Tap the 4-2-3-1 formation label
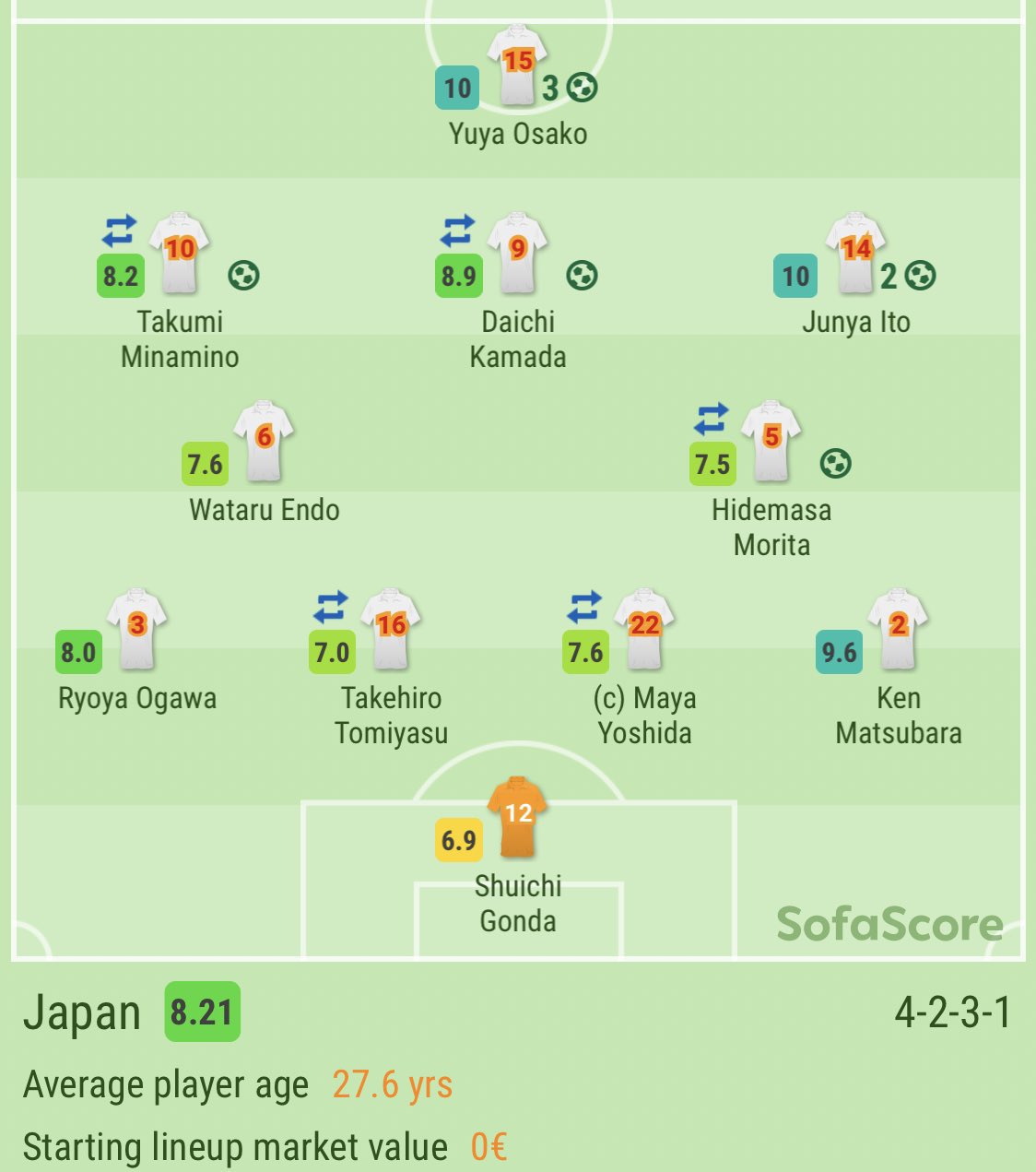Viewport: 1036px width, 1172px height. (953, 1012)
